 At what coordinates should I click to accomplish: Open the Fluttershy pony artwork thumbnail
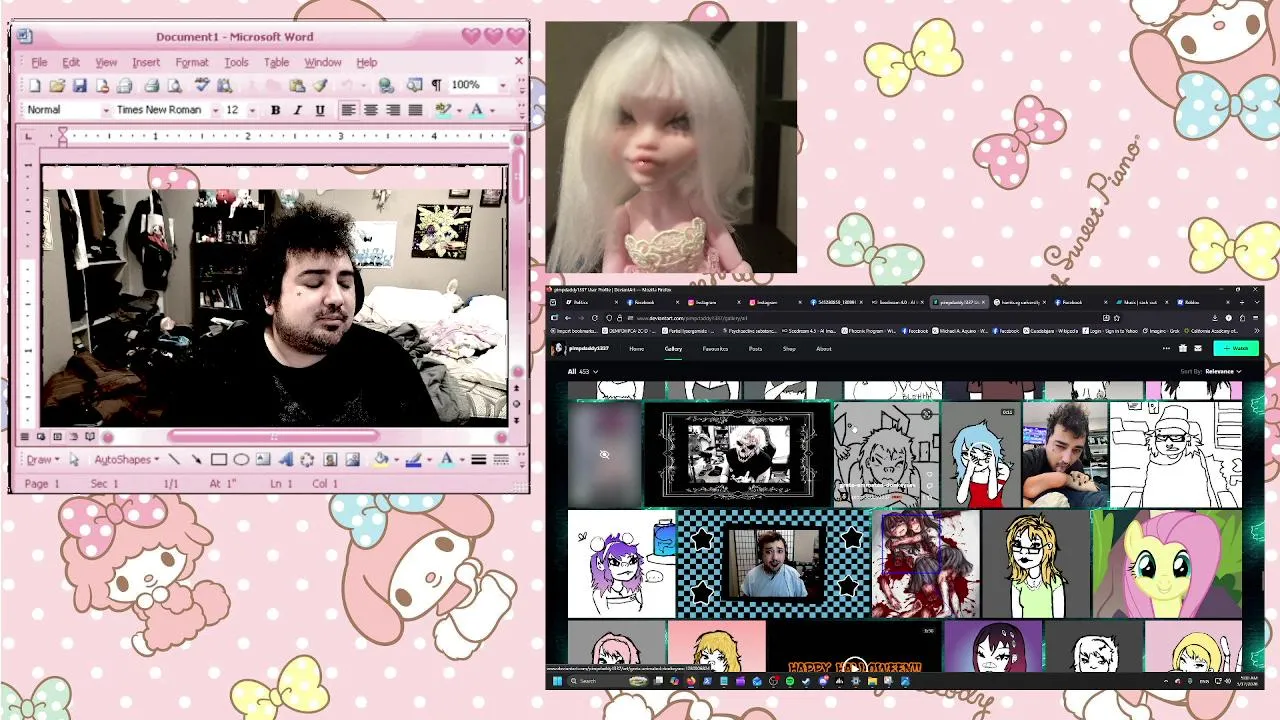click(x=1166, y=564)
